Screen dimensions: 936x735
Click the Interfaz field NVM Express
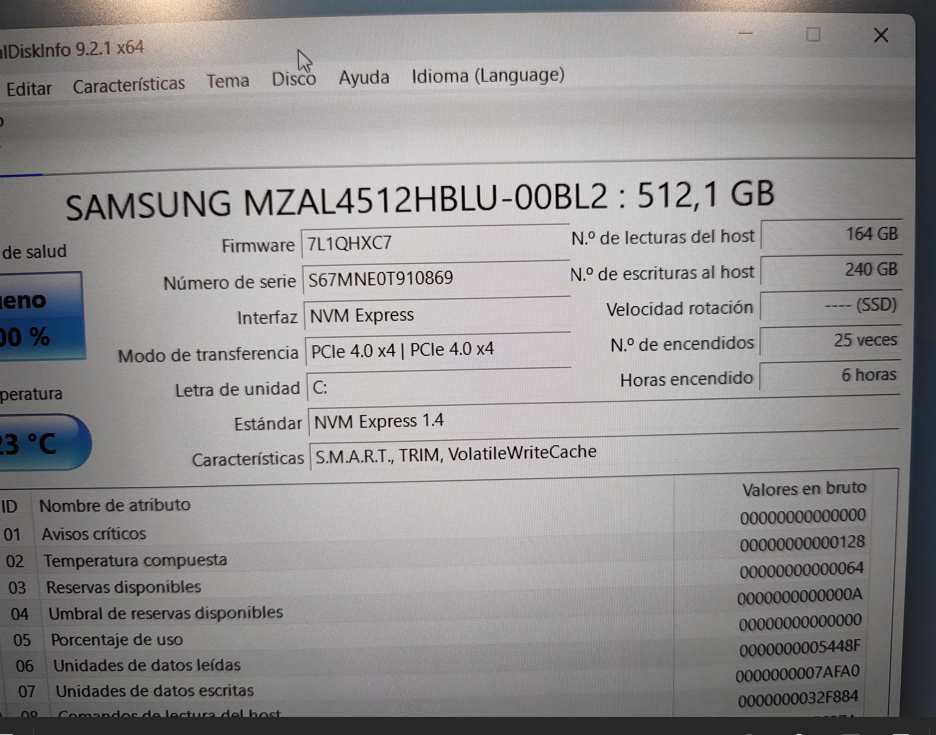(436, 315)
